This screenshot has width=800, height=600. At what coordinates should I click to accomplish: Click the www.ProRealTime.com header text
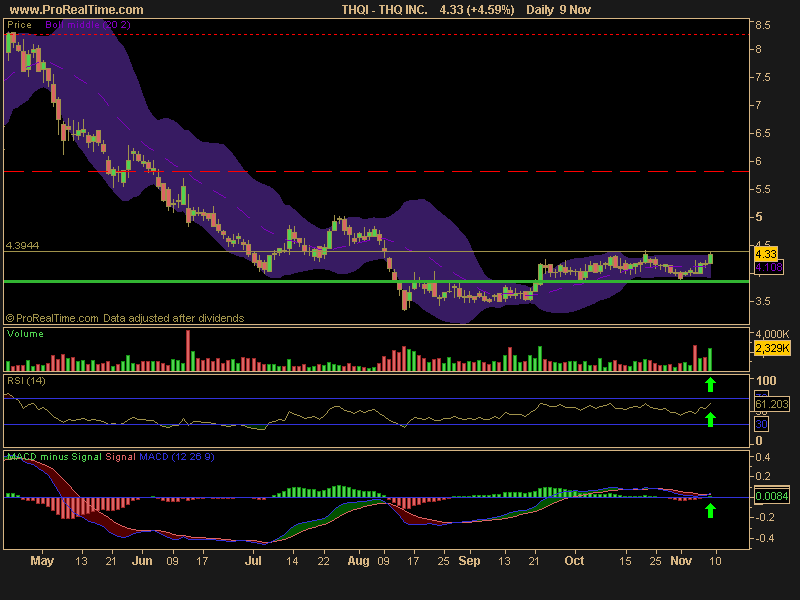[x=76, y=10]
